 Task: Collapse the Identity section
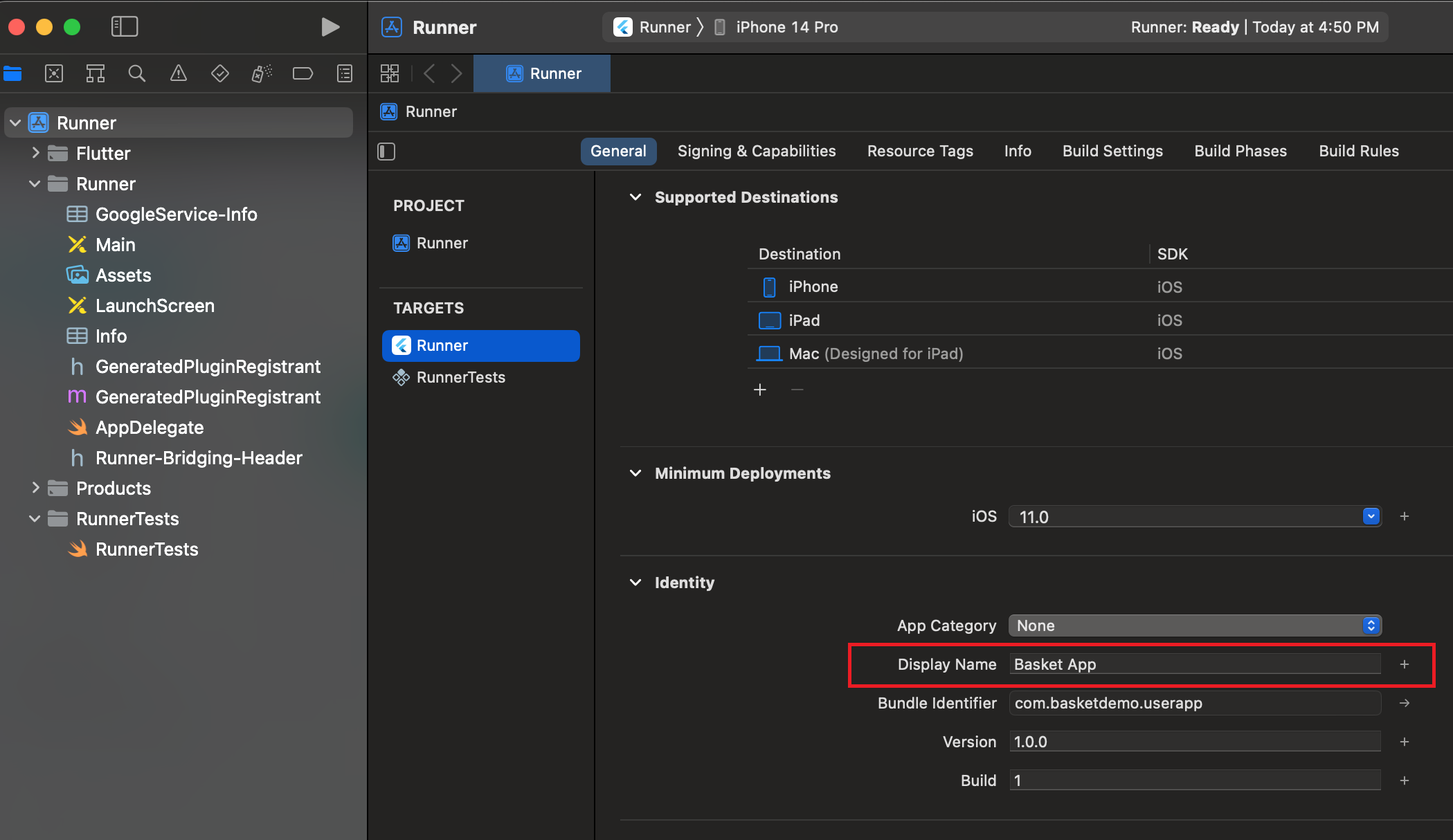tap(635, 583)
